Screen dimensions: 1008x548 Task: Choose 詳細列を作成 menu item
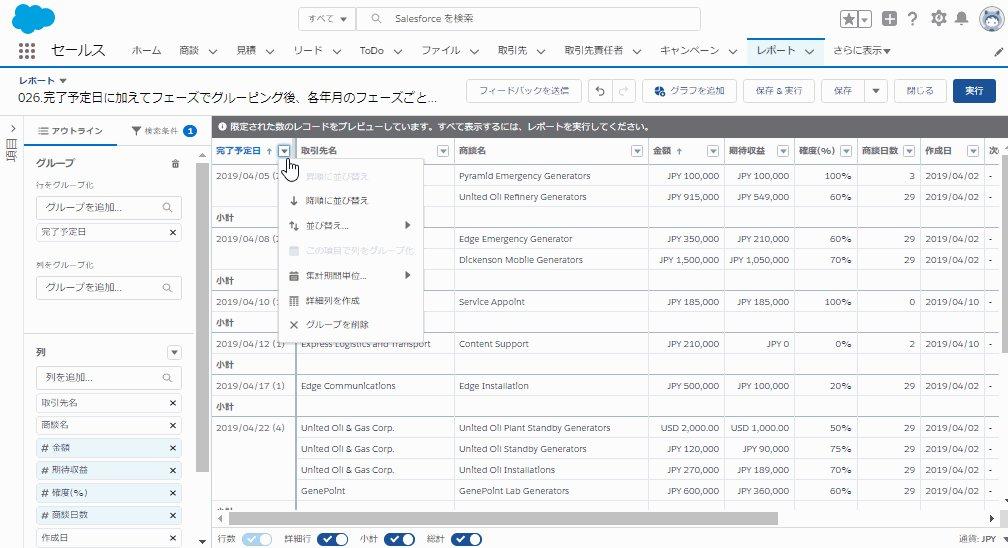(x=351, y=301)
